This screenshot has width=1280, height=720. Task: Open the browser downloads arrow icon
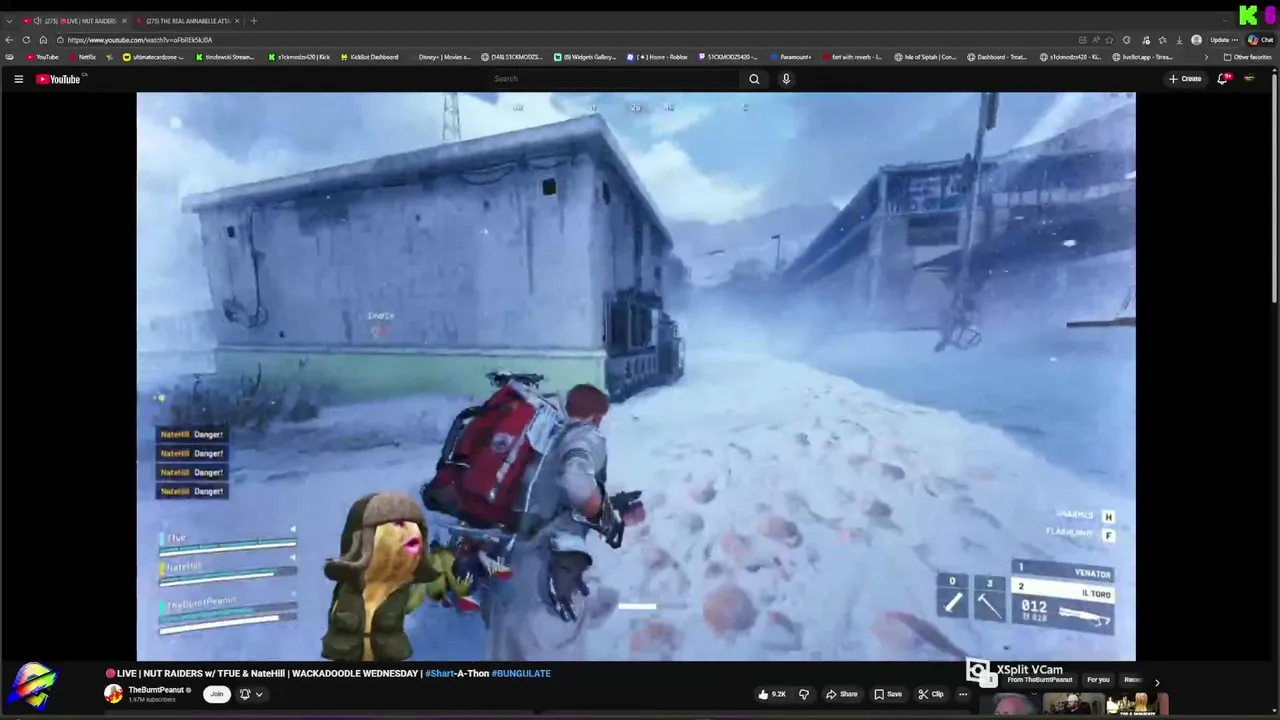[1180, 40]
